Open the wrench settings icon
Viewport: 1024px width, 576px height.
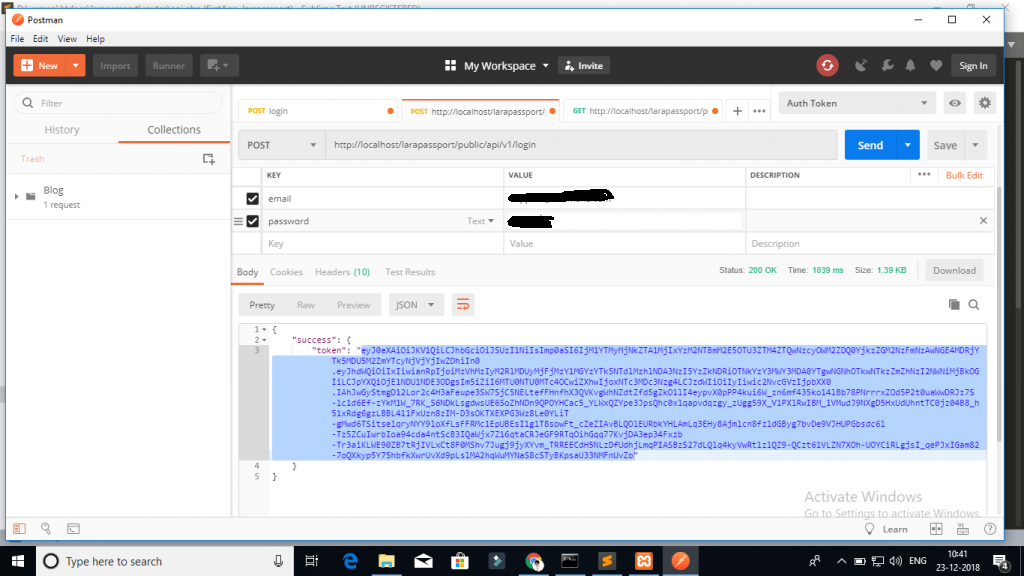point(887,65)
